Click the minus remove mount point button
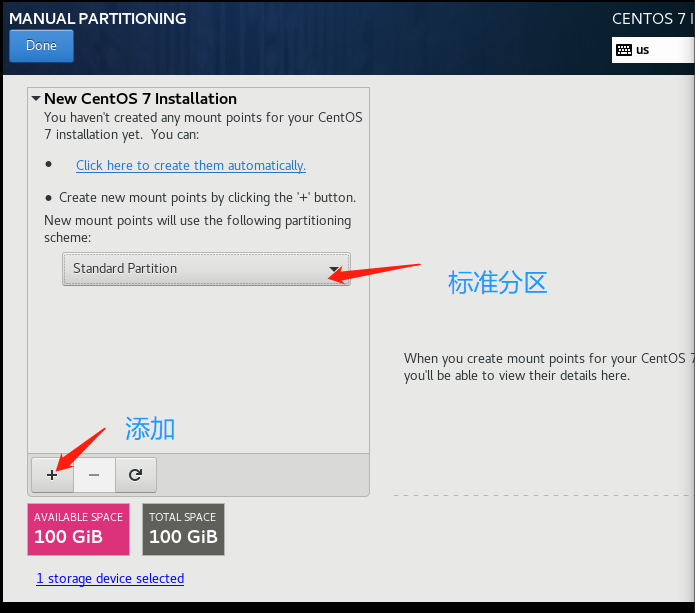700x613 pixels. click(94, 475)
